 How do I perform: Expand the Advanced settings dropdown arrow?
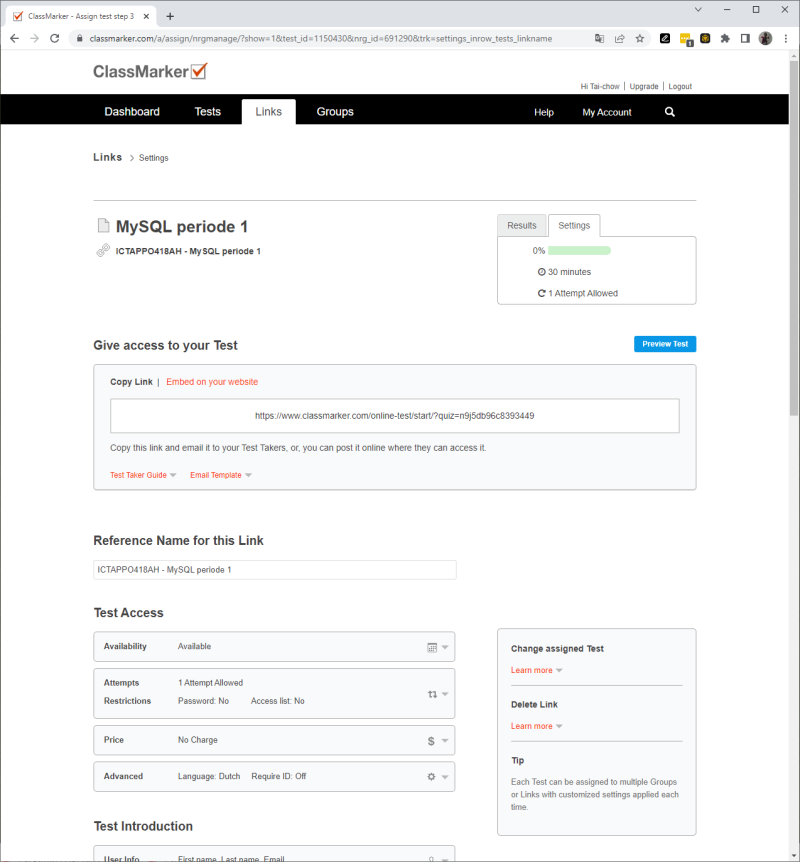click(445, 777)
